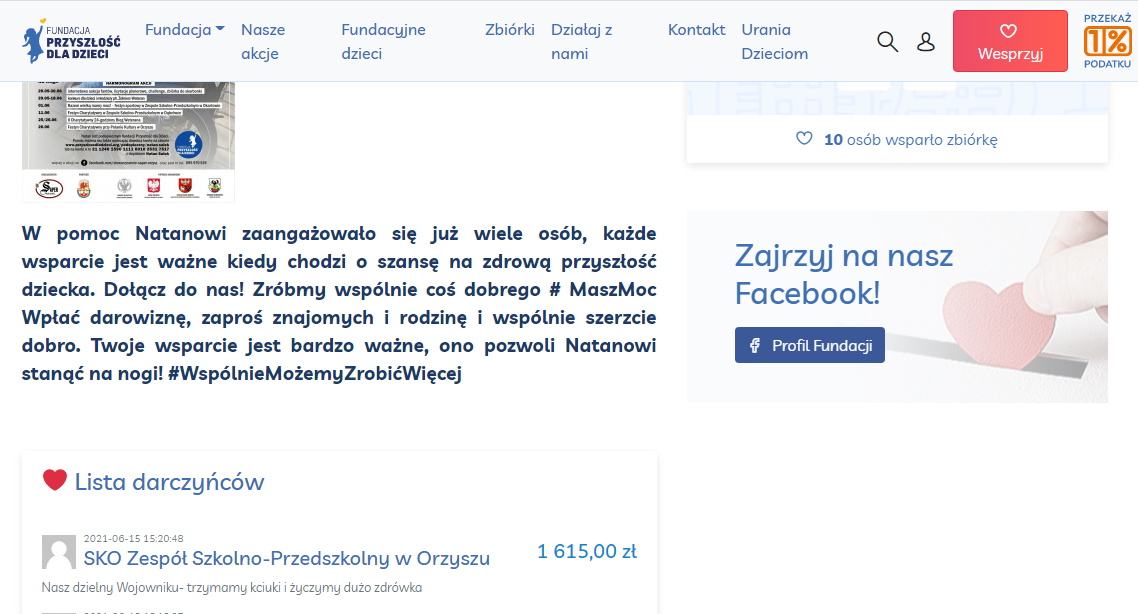Expand the Fundacja dropdown menu
Image resolution: width=1138 pixels, height=614 pixels.
click(x=184, y=30)
